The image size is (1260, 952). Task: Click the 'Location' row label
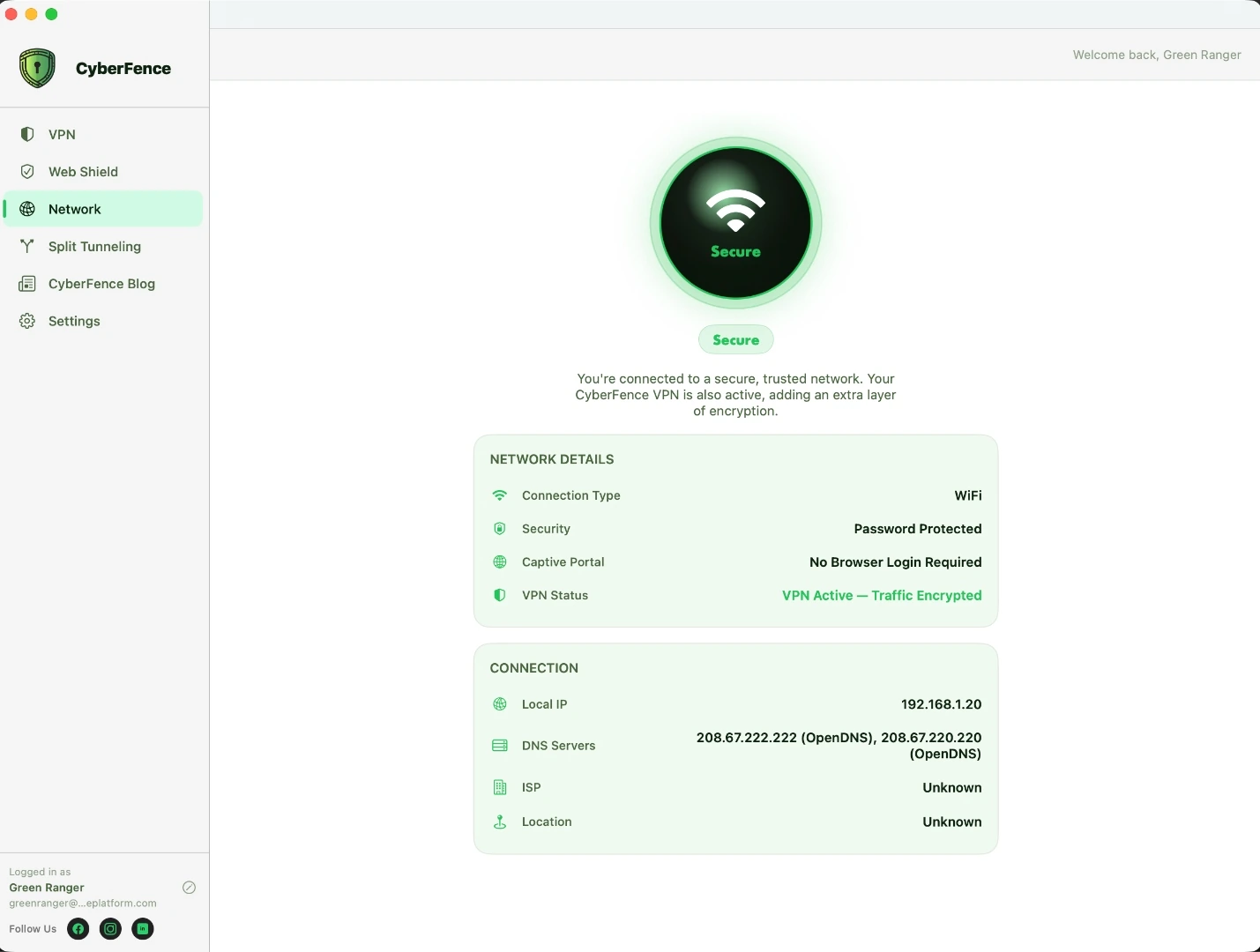pyautogui.click(x=547, y=822)
